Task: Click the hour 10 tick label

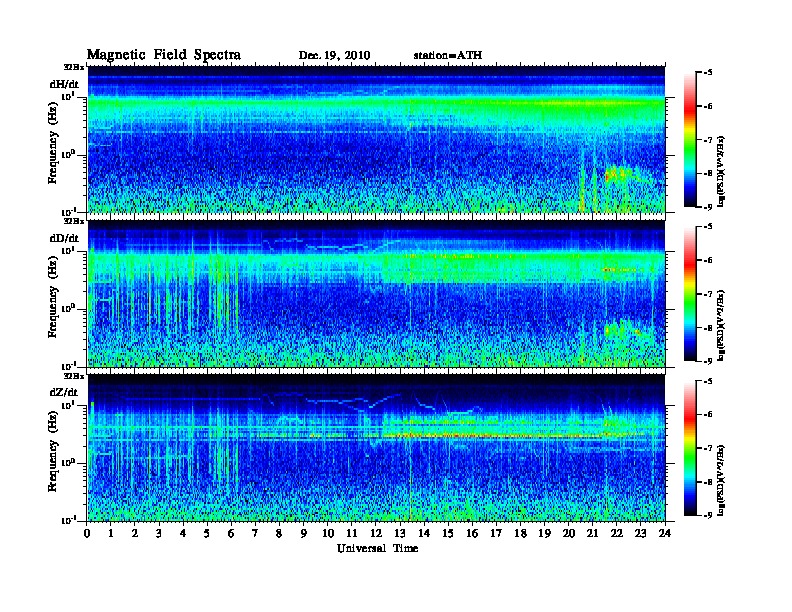Action: coord(328,533)
